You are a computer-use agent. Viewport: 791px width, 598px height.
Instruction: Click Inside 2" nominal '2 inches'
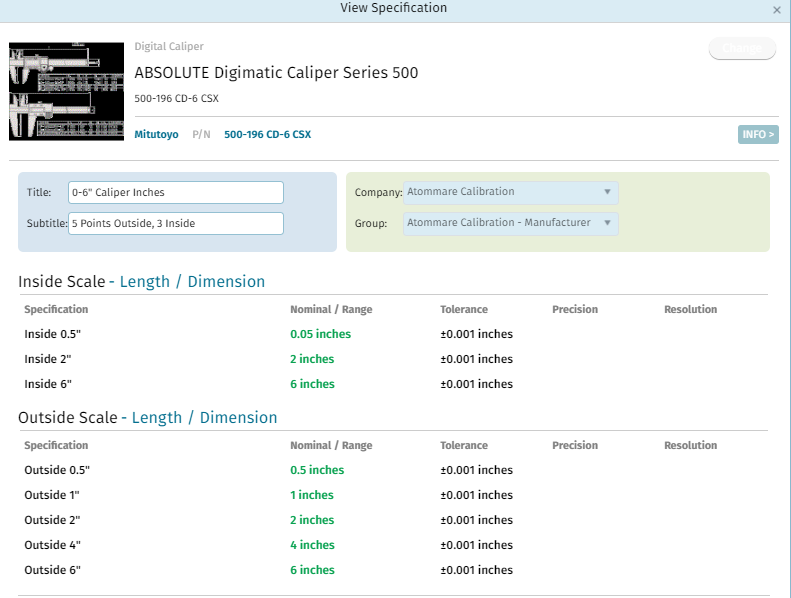pyautogui.click(x=312, y=359)
